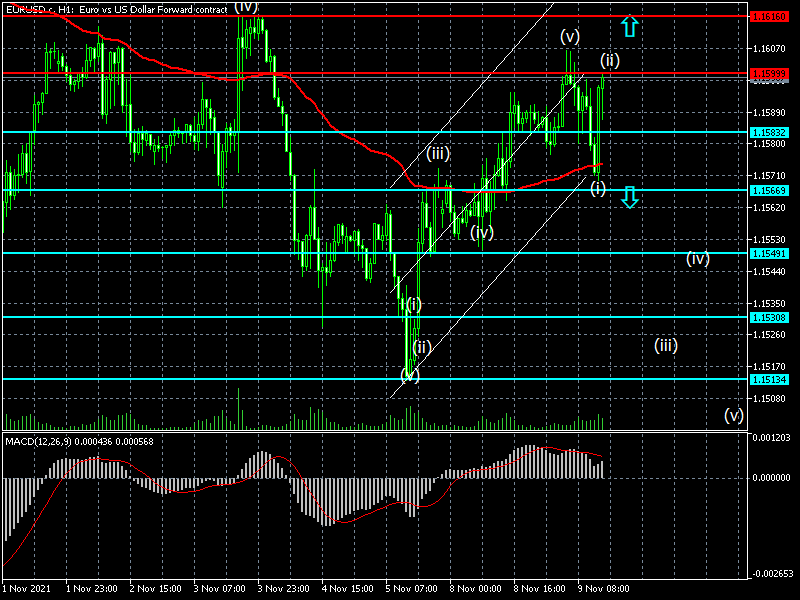Click the cyan up arrow near 1.16160
800x600 pixels.
tap(630, 27)
